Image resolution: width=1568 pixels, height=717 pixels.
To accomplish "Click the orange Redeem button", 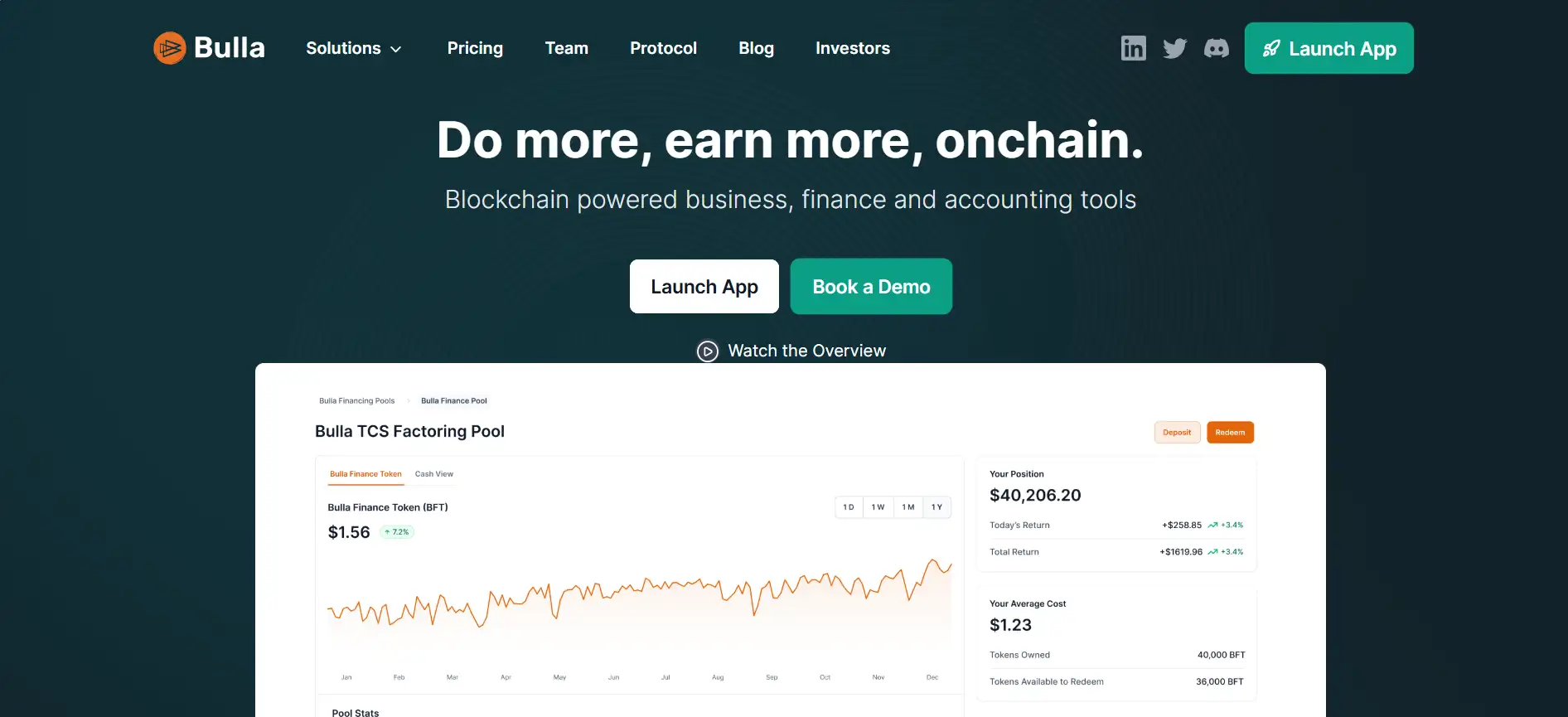I will click(x=1230, y=433).
